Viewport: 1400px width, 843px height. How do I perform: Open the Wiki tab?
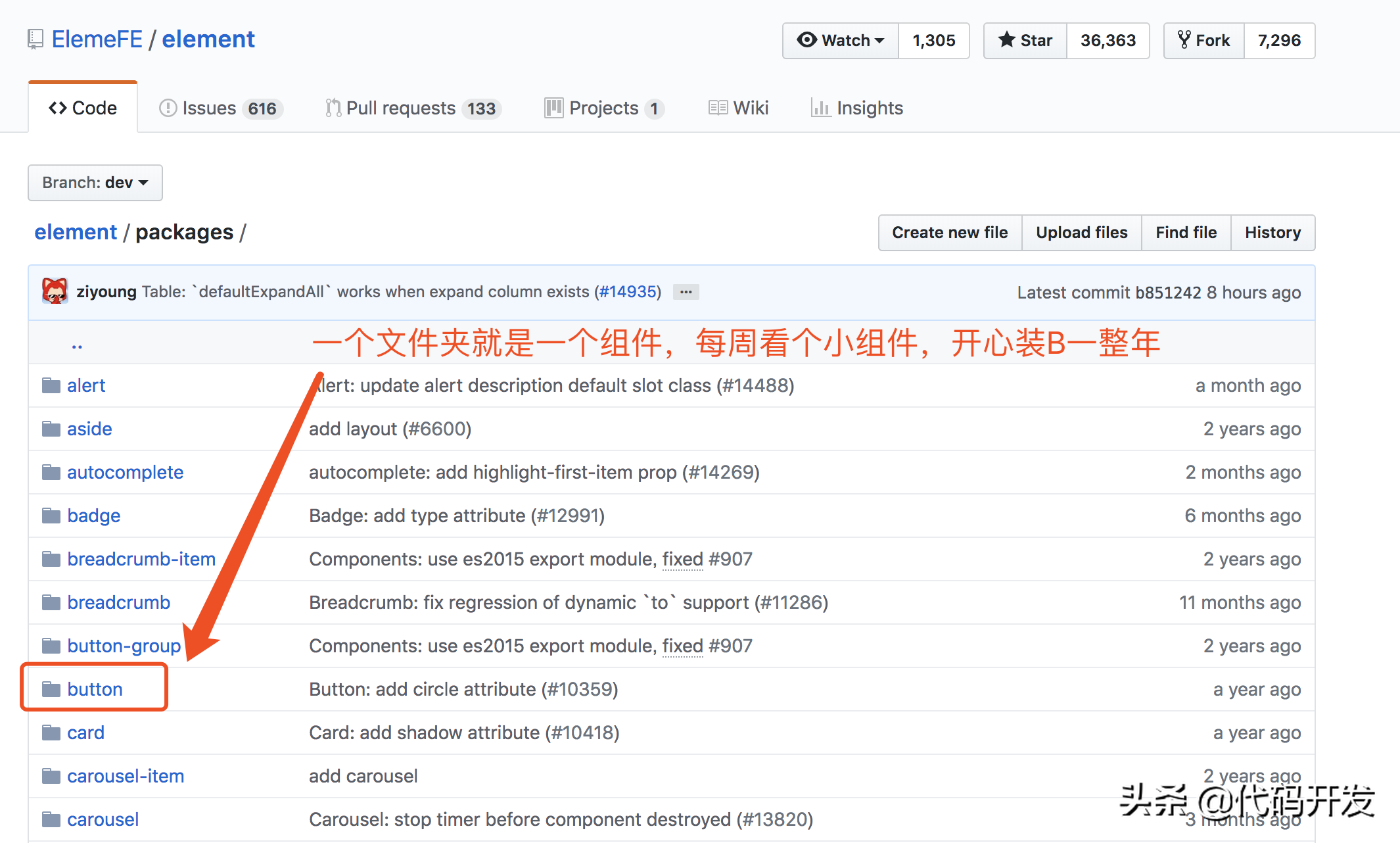739,108
